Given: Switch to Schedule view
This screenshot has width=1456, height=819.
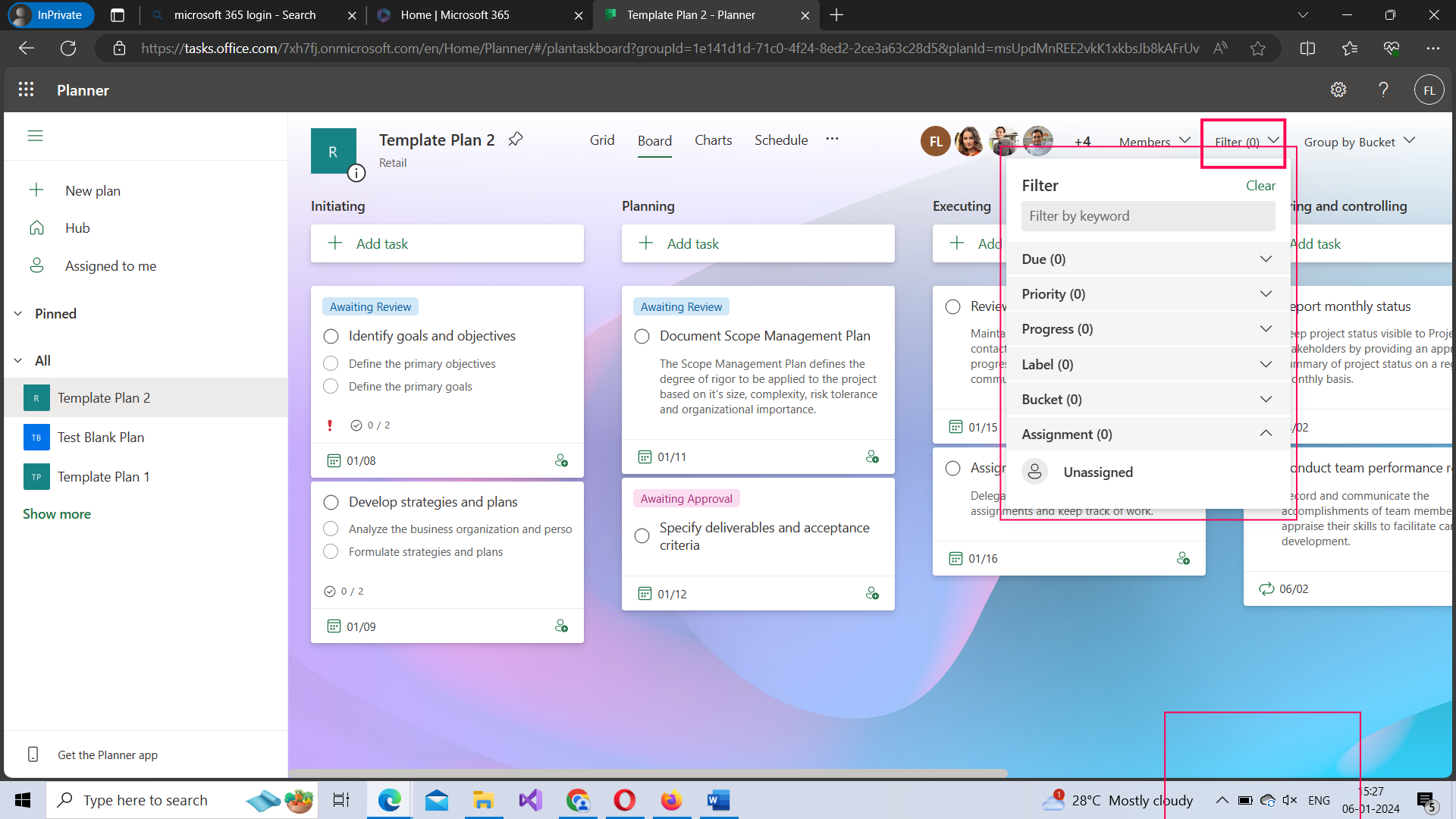Looking at the screenshot, I should tap(781, 140).
